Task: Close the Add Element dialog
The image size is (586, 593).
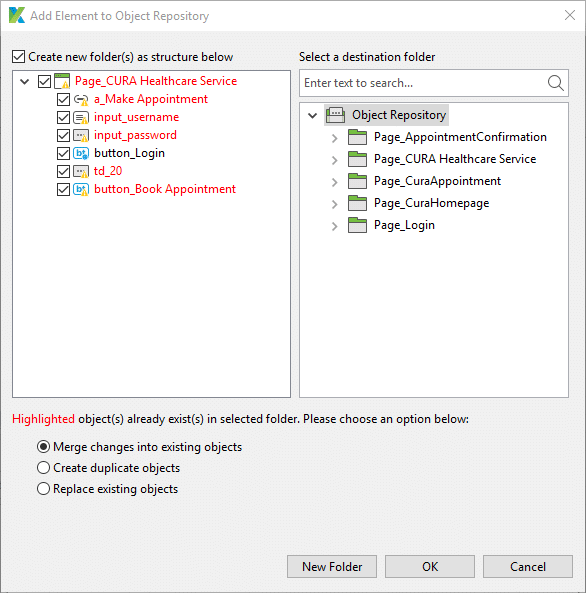Action: [570, 15]
